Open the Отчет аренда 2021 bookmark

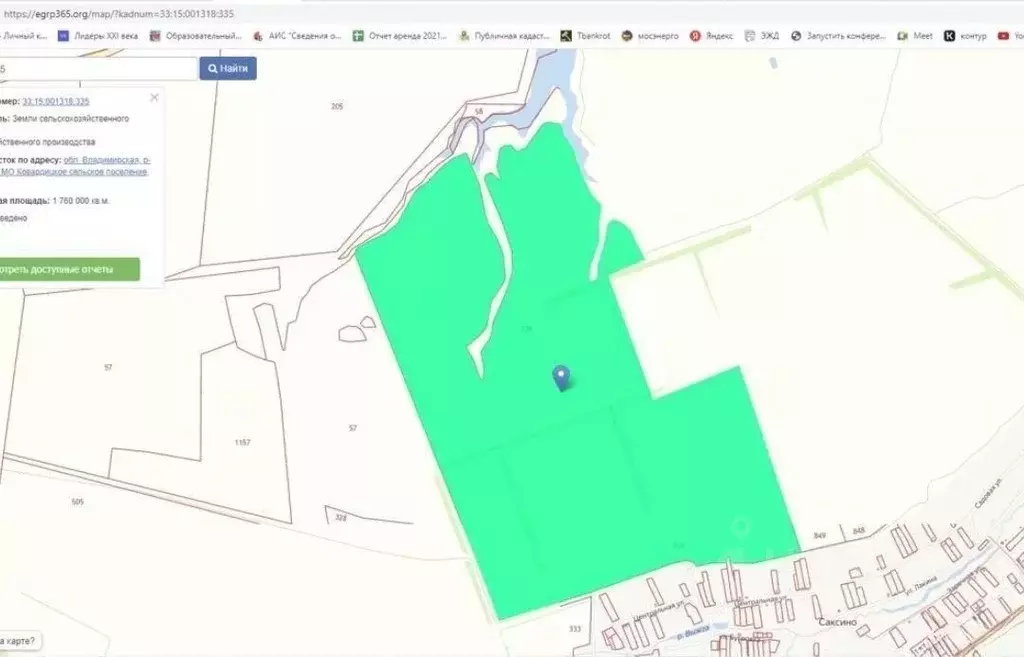(x=400, y=36)
